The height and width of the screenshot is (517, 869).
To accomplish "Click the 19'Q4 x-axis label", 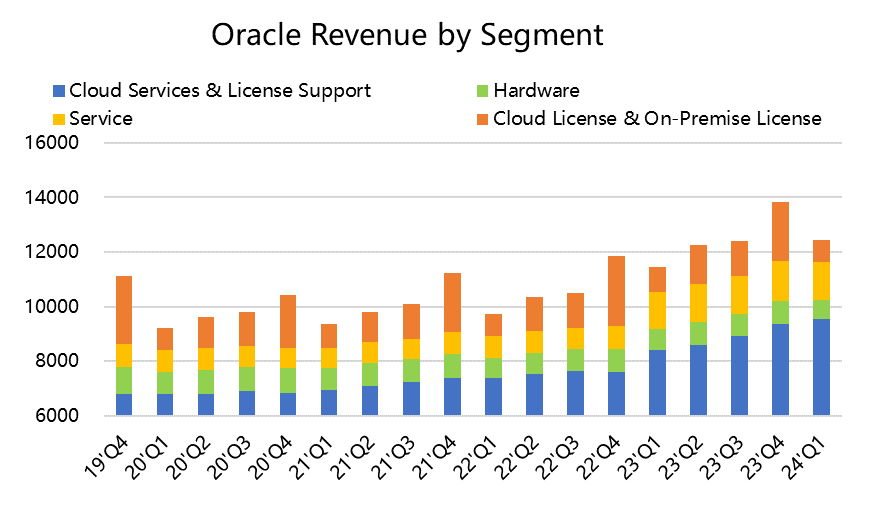I will (107, 457).
